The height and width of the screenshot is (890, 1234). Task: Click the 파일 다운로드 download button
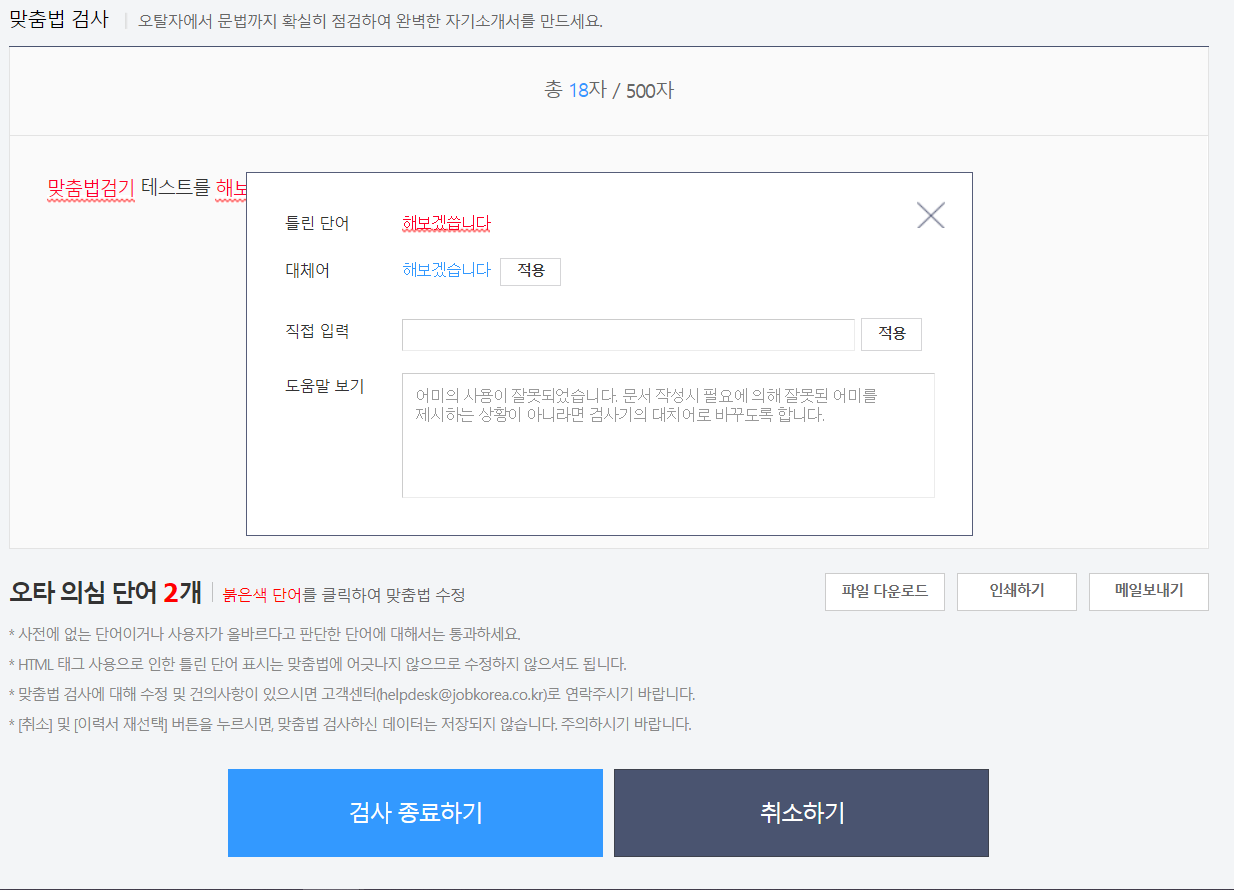tap(883, 591)
